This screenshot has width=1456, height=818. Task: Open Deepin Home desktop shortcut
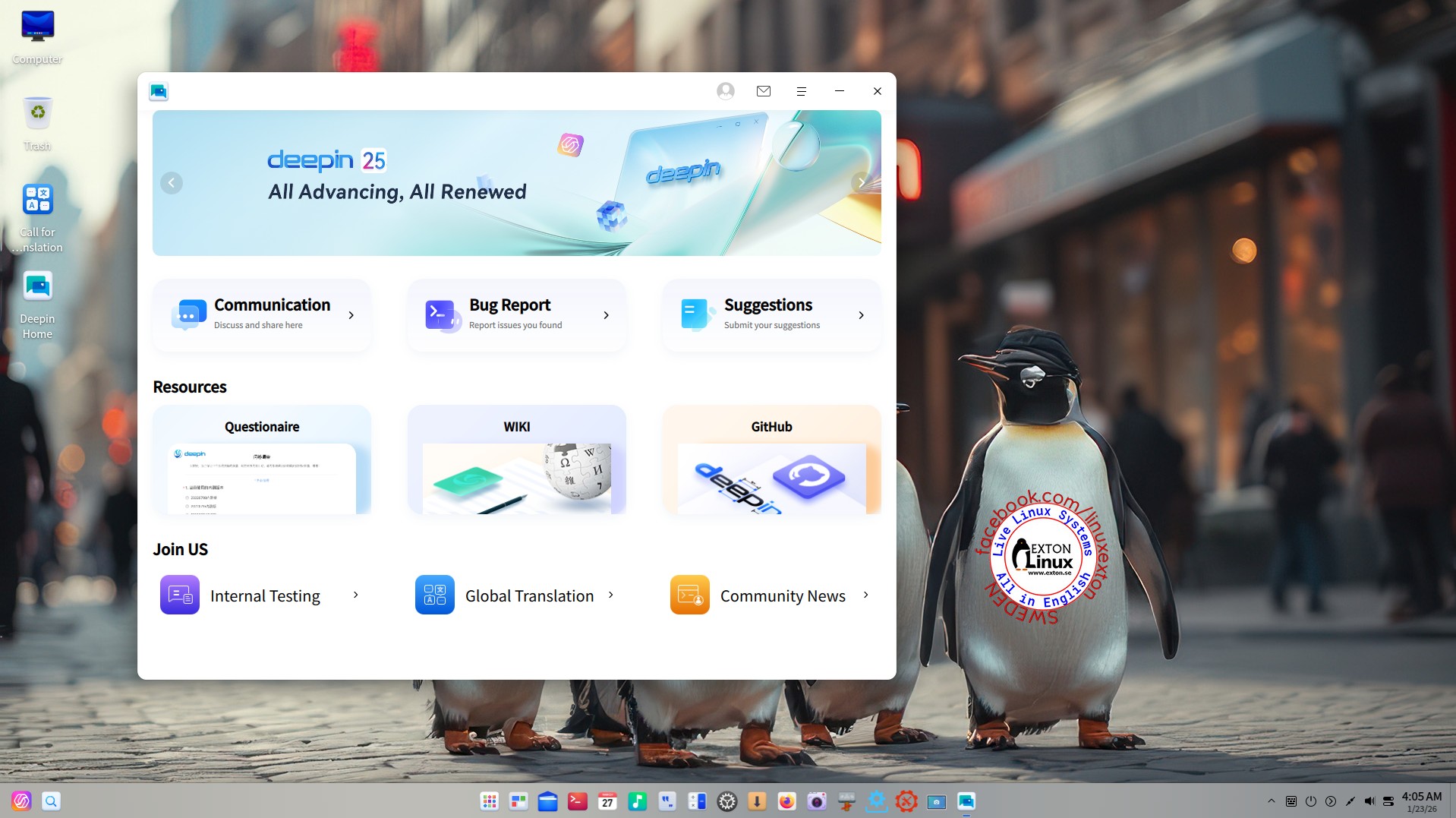tap(37, 303)
